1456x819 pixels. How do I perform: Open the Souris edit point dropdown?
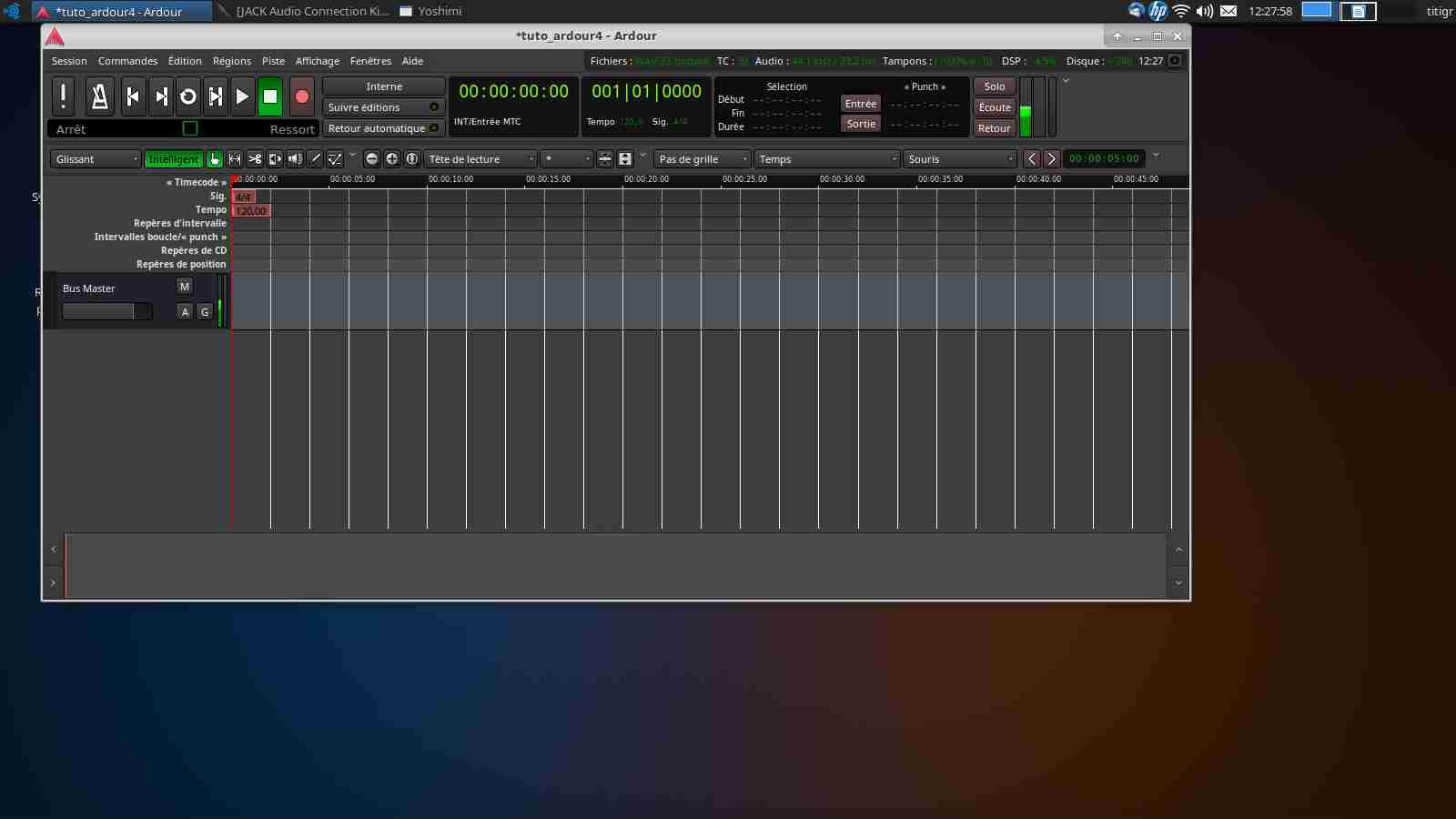[x=960, y=159]
